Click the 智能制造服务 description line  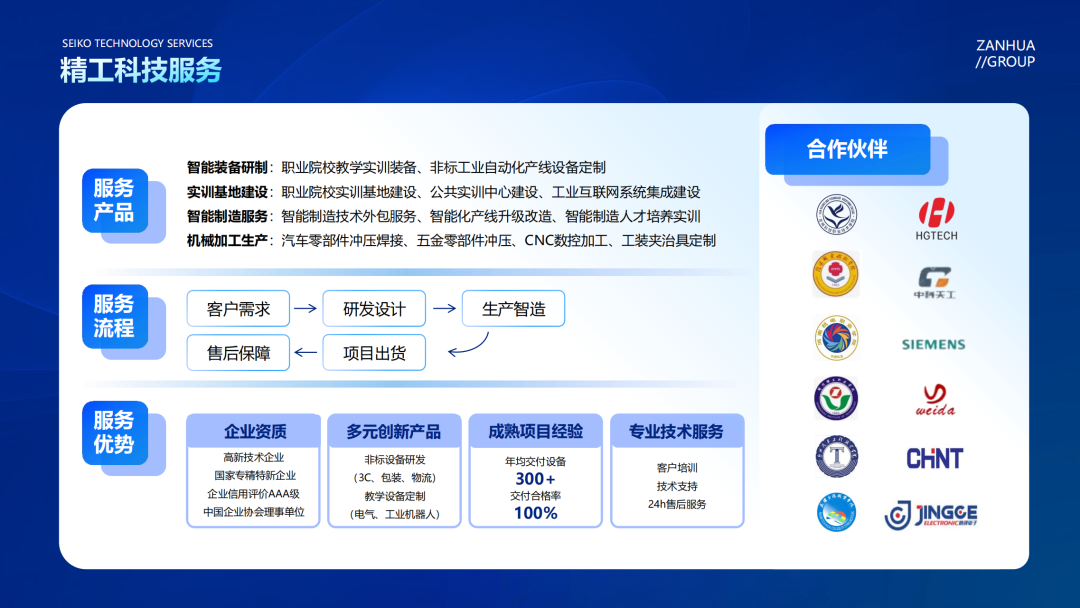[444, 216]
